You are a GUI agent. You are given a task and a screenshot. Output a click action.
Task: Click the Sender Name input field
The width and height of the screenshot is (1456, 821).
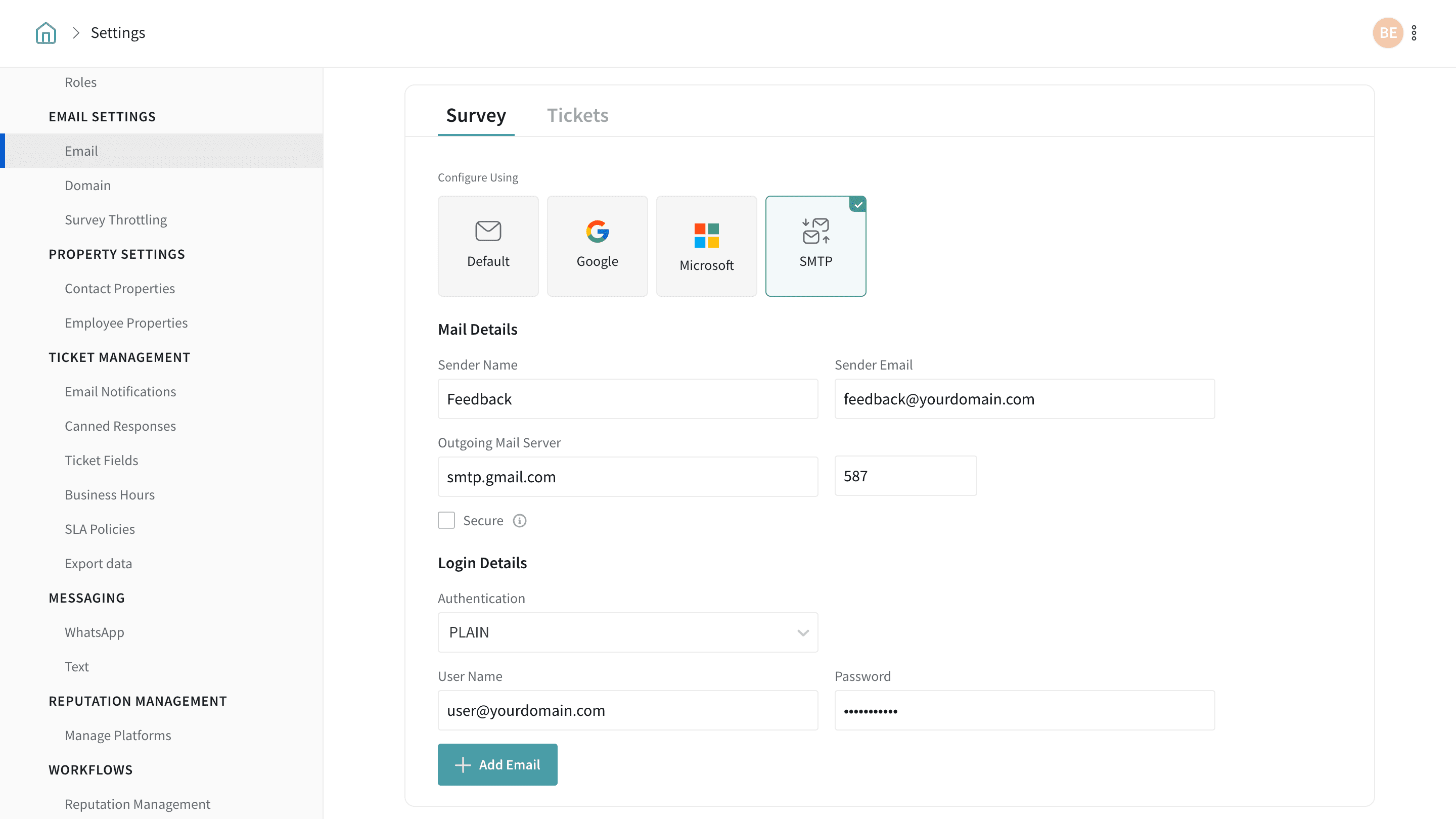(x=627, y=399)
